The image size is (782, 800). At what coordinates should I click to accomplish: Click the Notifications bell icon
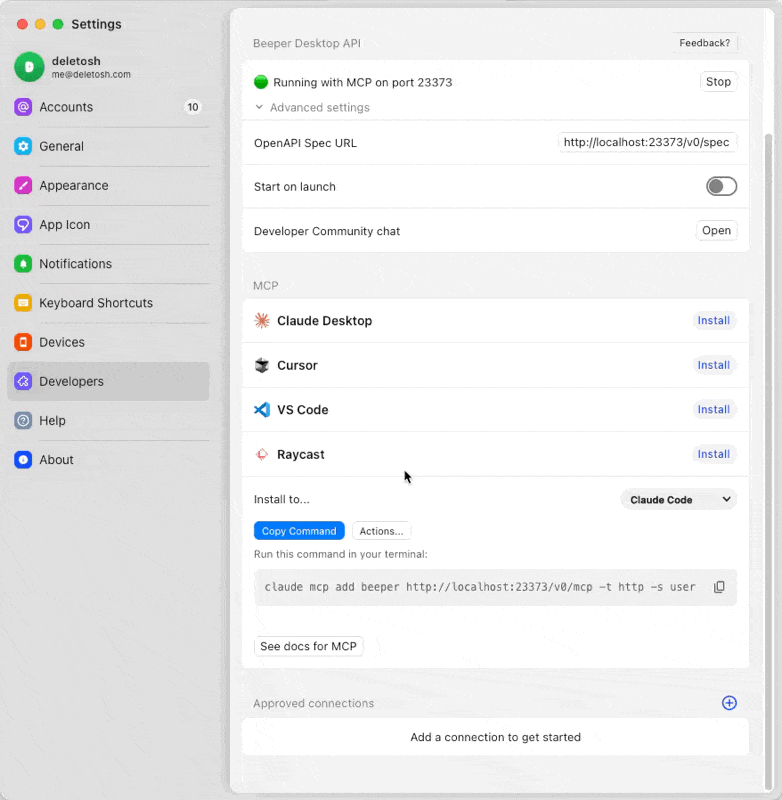tap(23, 264)
